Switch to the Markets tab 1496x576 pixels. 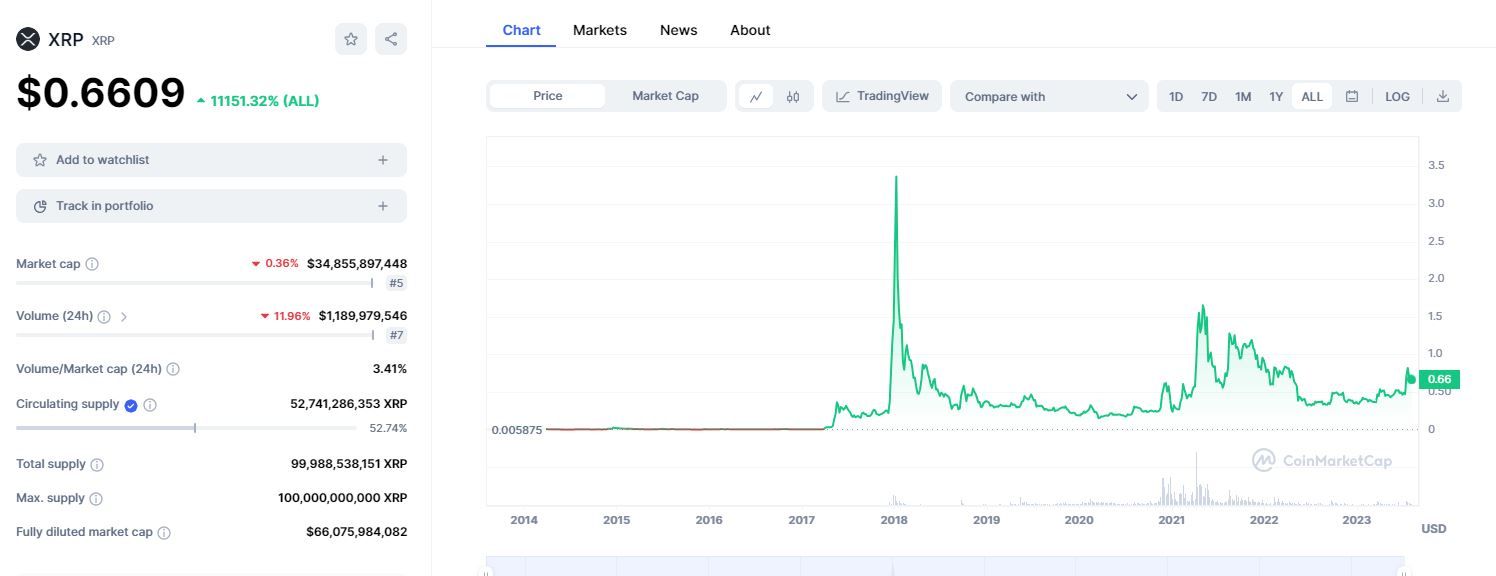599,30
